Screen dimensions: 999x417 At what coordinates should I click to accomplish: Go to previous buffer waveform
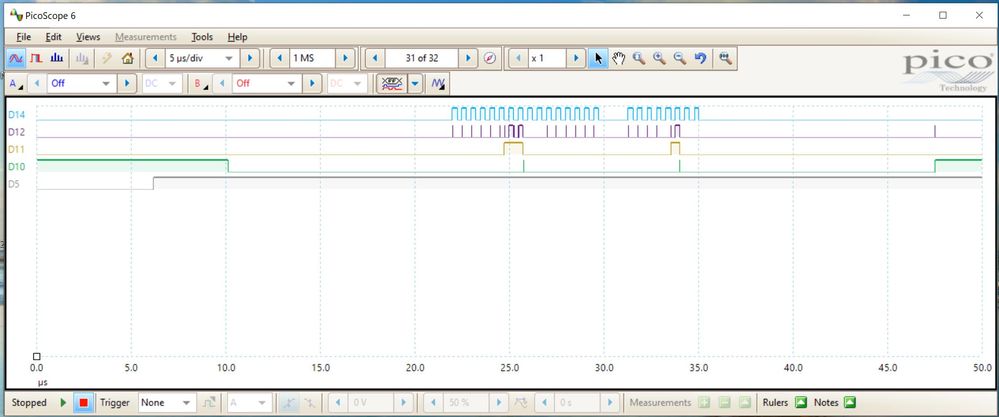(x=375, y=59)
